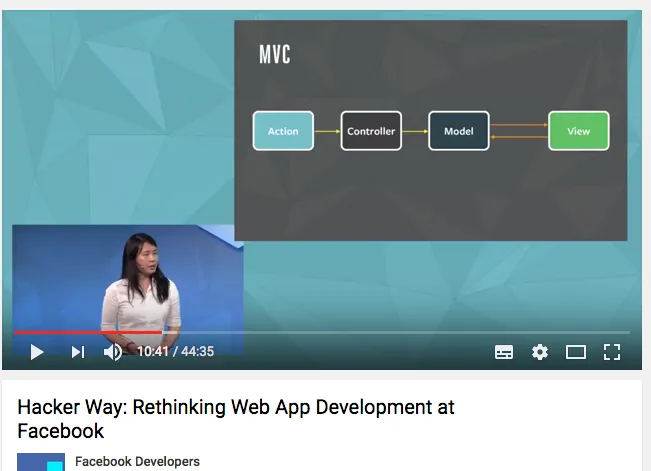Click the 10:41 / 44:35 time display
651x471 pixels.
click(x=176, y=351)
